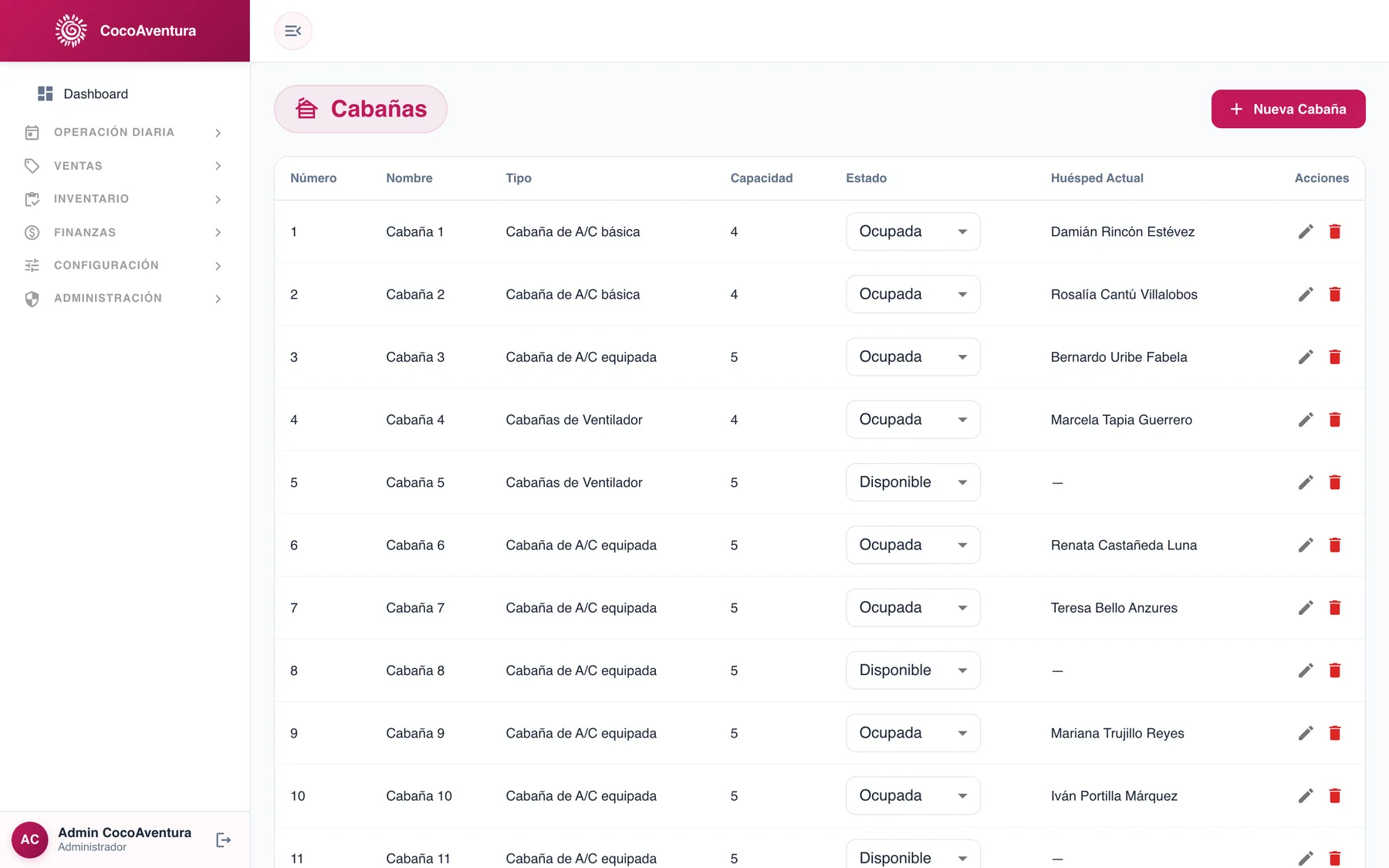Screen dimensions: 1389x868
Task: Delete Cabaña 10 with trash icon
Action: [1335, 795]
